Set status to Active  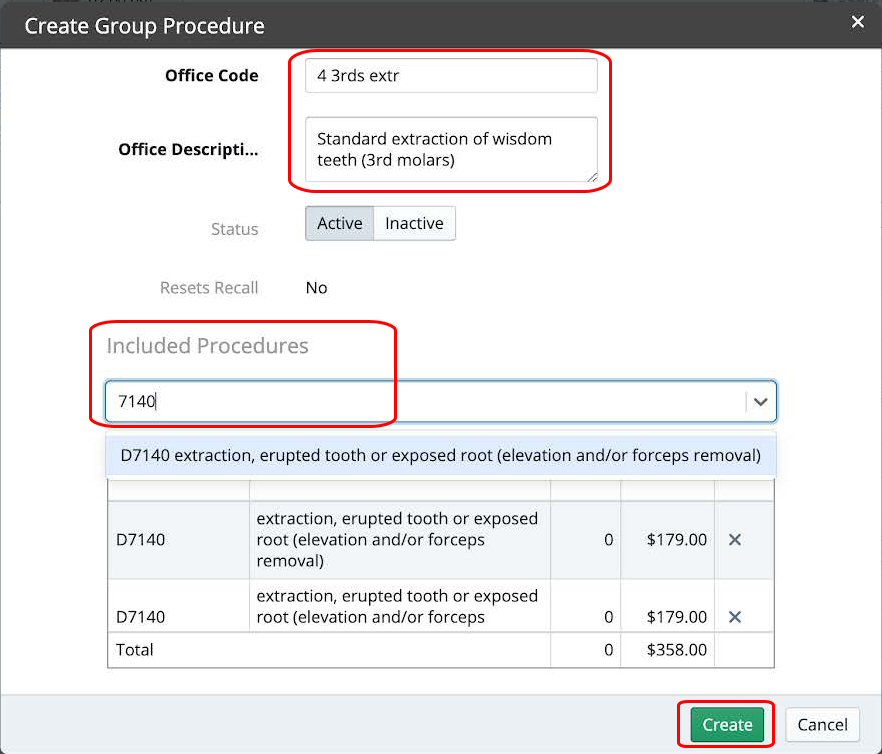(339, 223)
